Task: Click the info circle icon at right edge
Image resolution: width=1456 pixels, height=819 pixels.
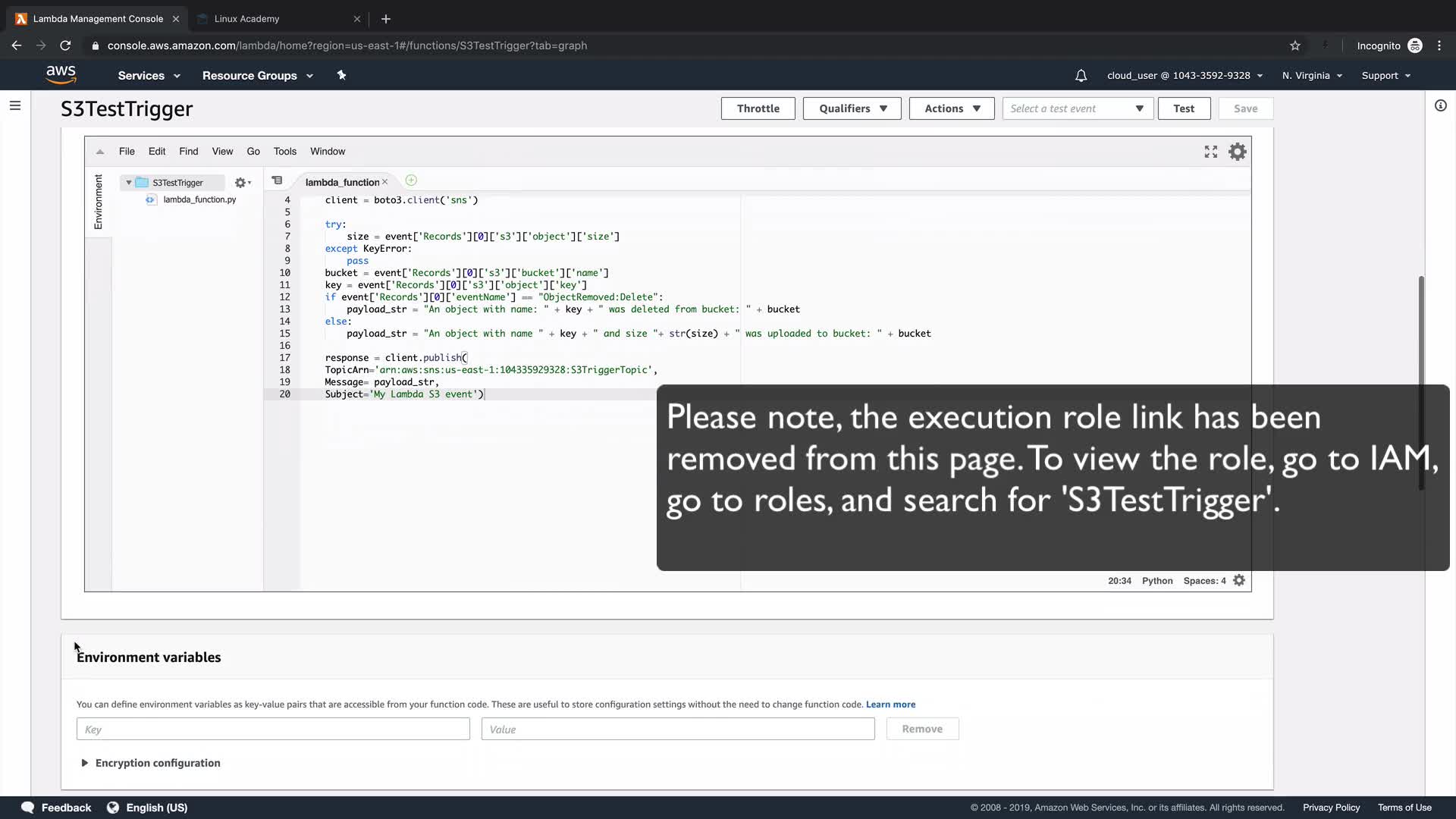Action: click(1440, 105)
